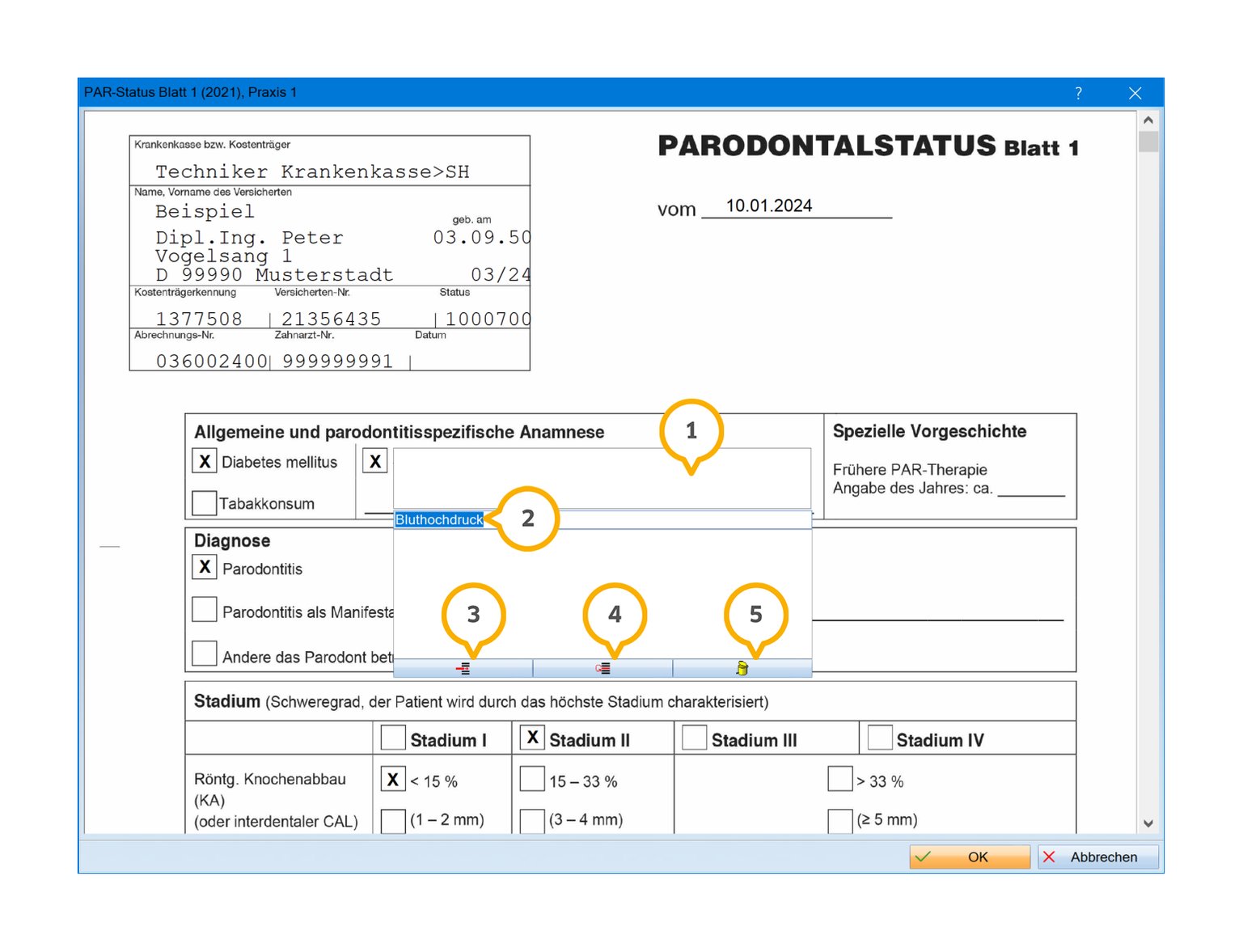This screenshot has height=952, width=1243.
Task: Click the Abbrechen cancel button
Action: (1098, 857)
